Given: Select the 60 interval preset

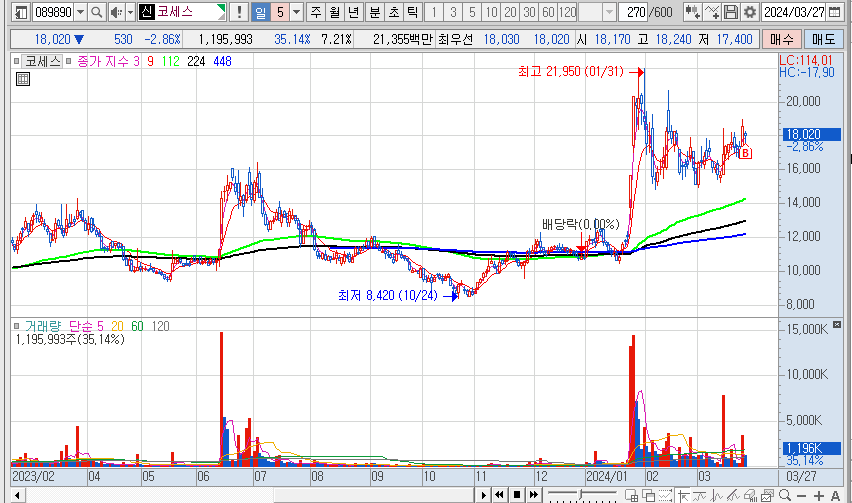Looking at the screenshot, I should 548,11.
